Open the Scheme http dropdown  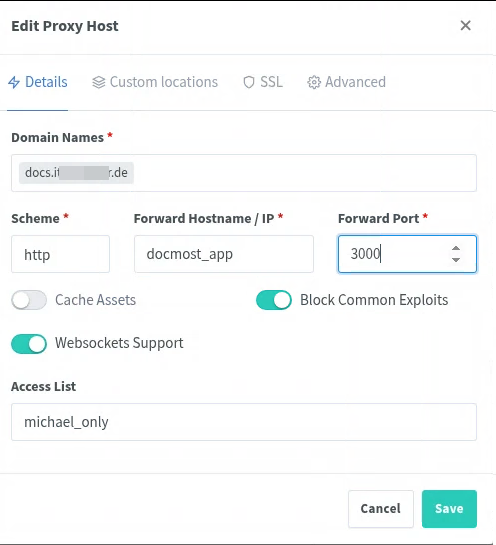click(x=60, y=254)
